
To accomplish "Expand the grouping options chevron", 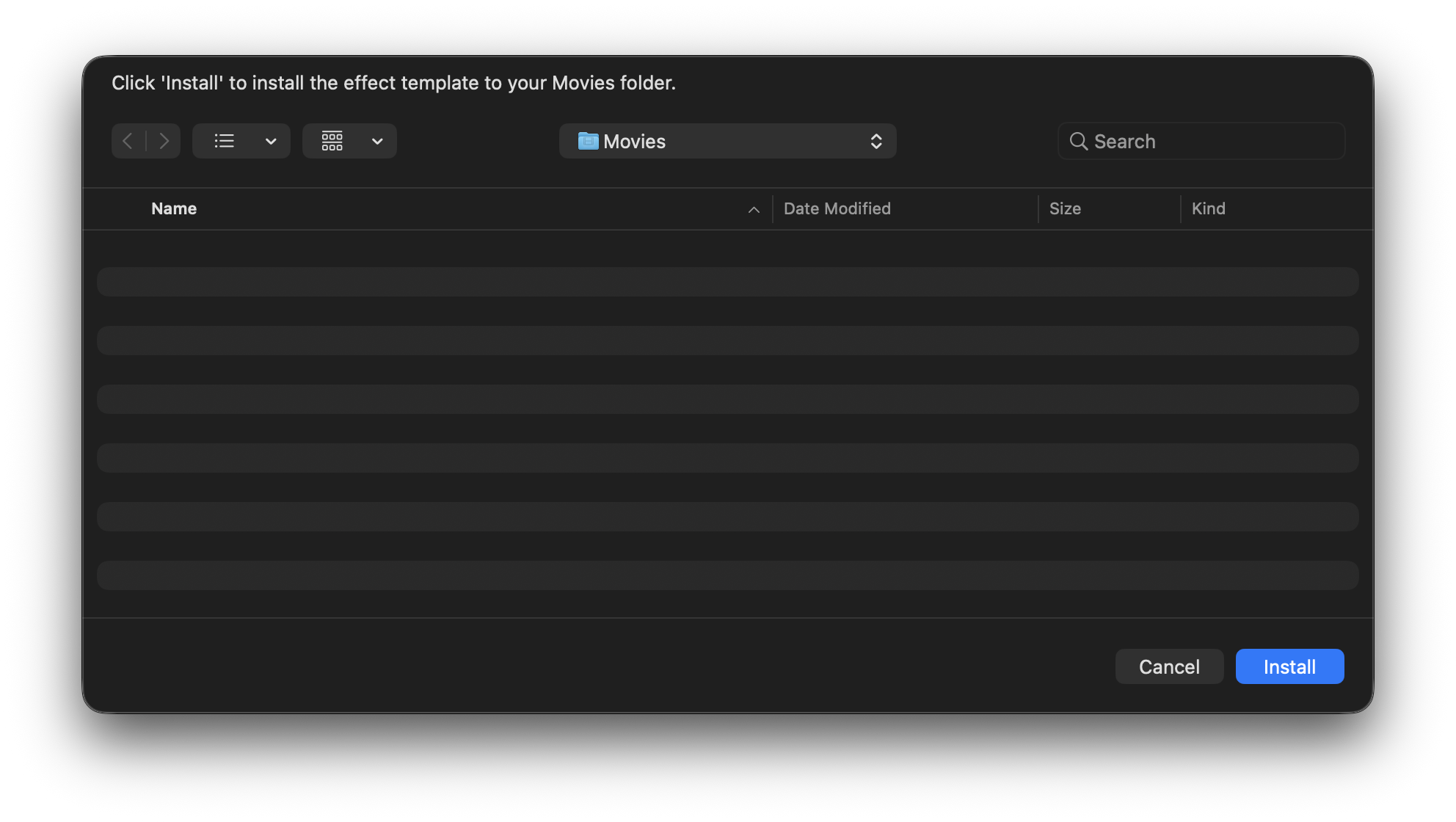I will (377, 142).
